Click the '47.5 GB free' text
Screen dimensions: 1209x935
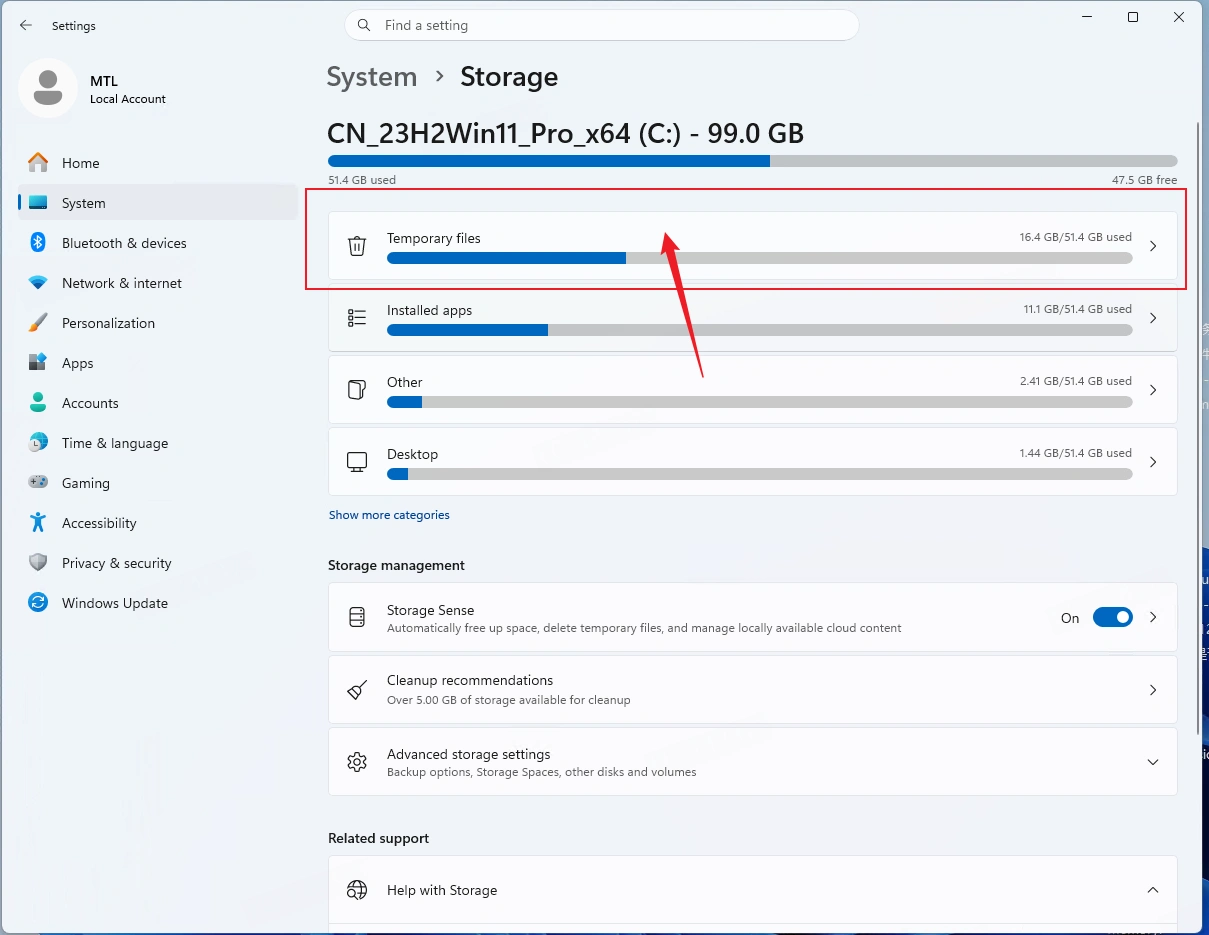point(1144,180)
